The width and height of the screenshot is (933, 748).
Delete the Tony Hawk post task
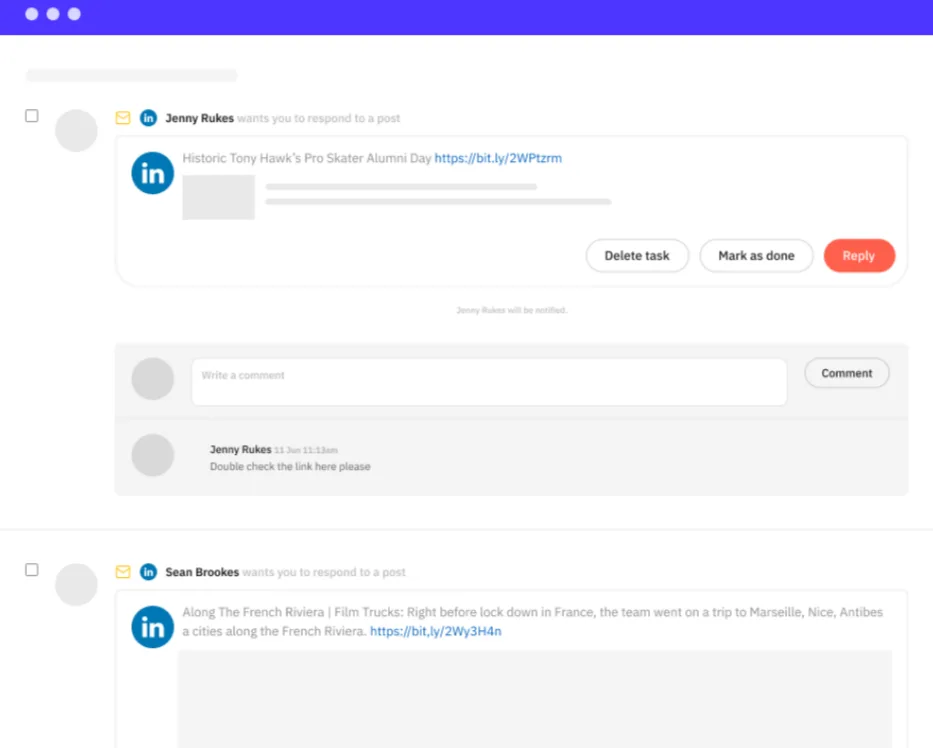pyautogui.click(x=637, y=256)
